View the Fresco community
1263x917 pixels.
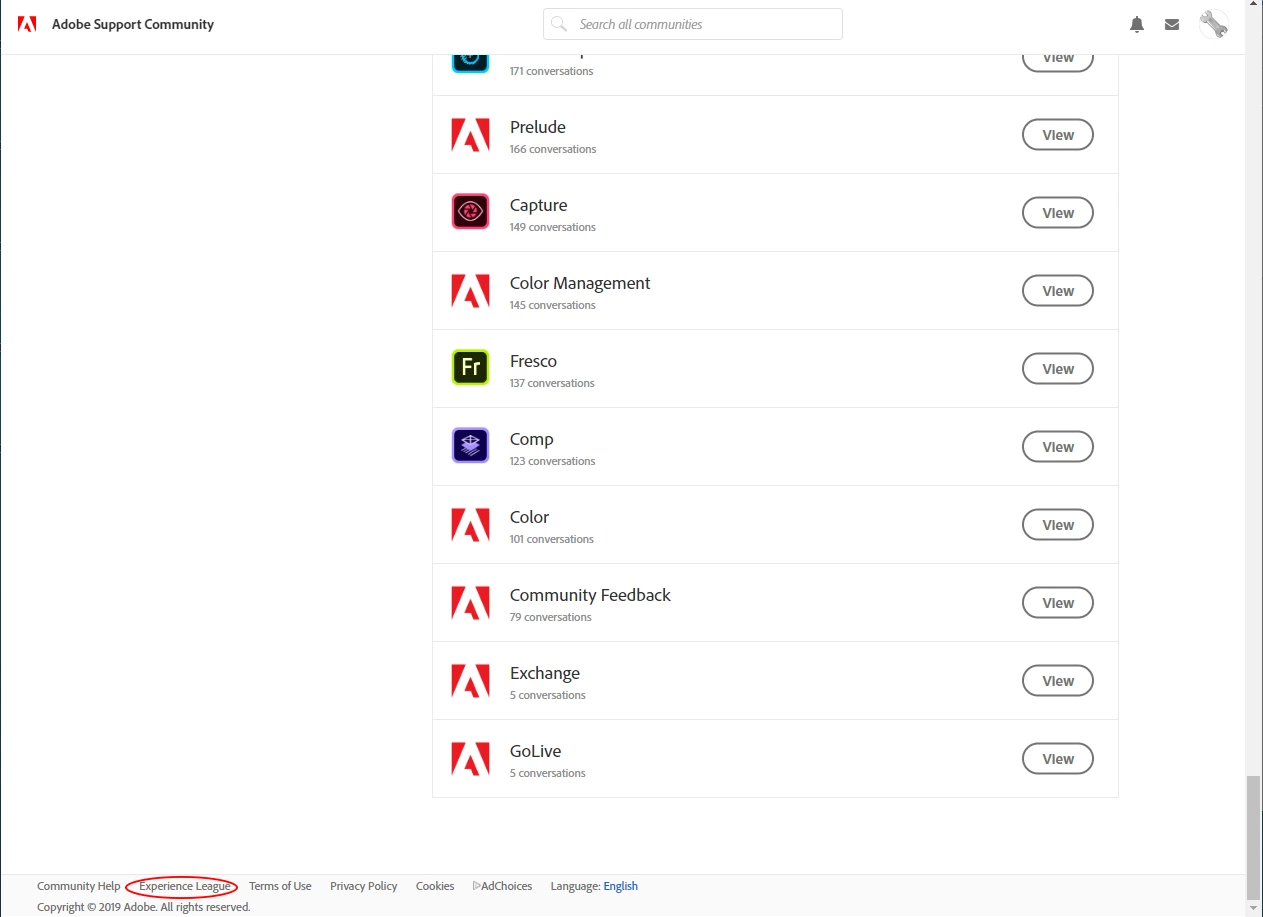click(x=1058, y=369)
